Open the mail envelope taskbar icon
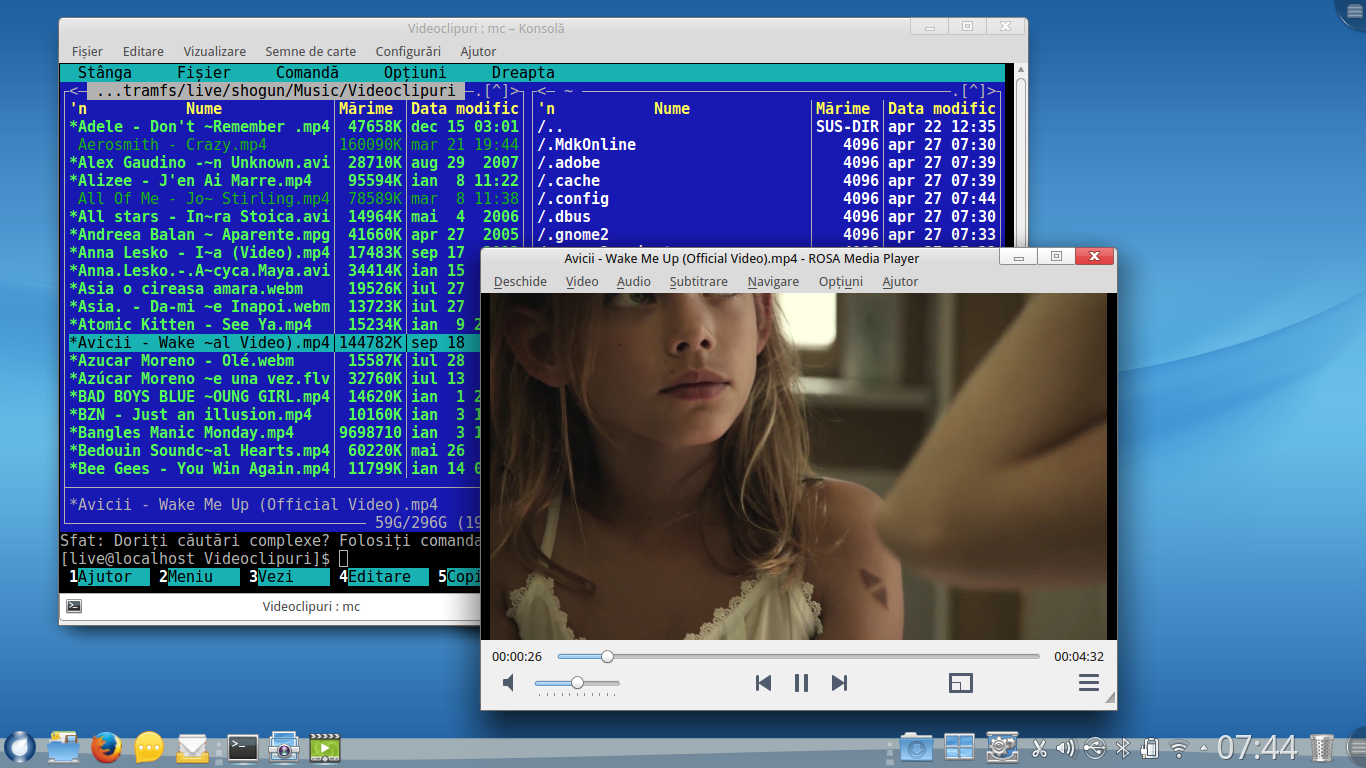This screenshot has width=1366, height=768. [192, 747]
